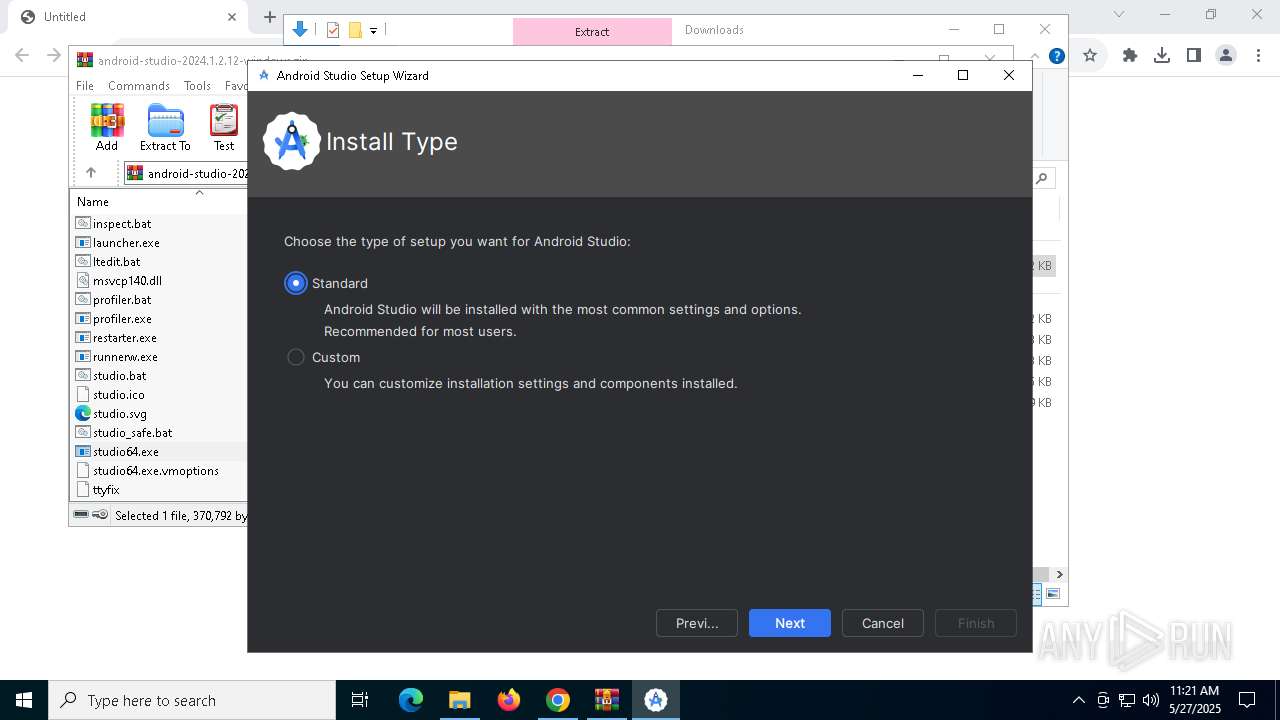Show hidden system tray icons
The width and height of the screenshot is (1280, 720).
[1078, 700]
